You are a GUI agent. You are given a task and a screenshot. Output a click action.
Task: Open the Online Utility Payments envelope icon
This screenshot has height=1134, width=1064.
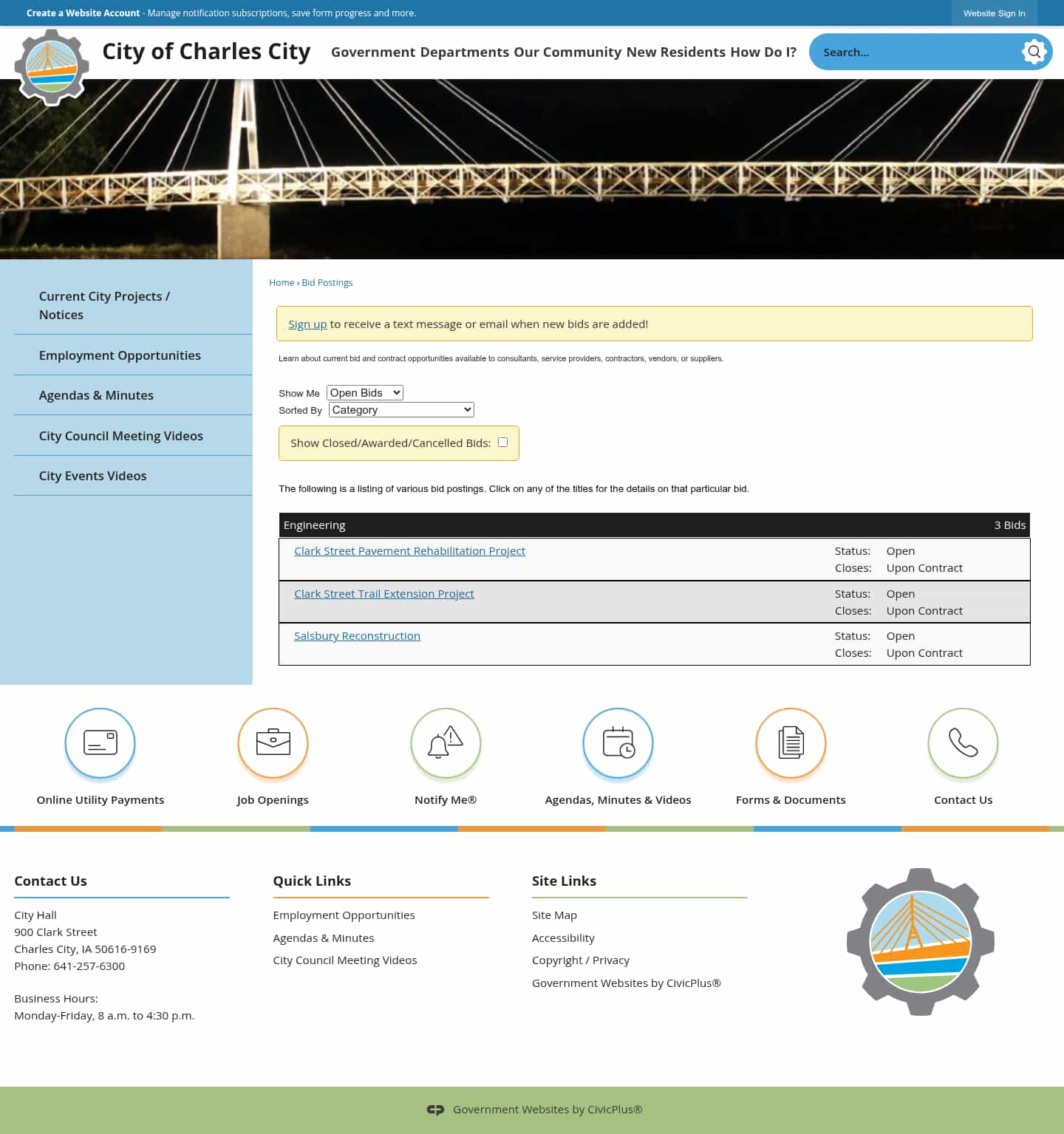[100, 742]
